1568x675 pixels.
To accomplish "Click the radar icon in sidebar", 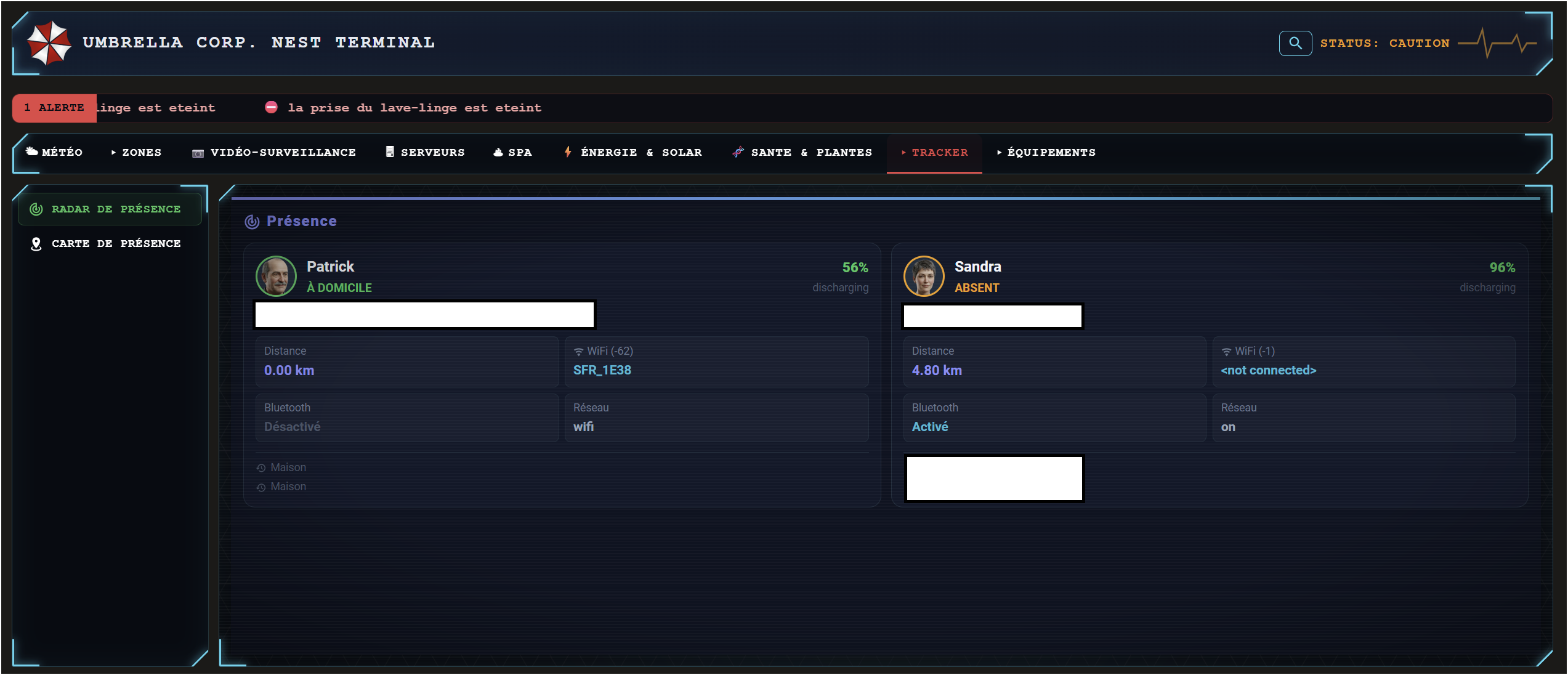I will (x=36, y=209).
